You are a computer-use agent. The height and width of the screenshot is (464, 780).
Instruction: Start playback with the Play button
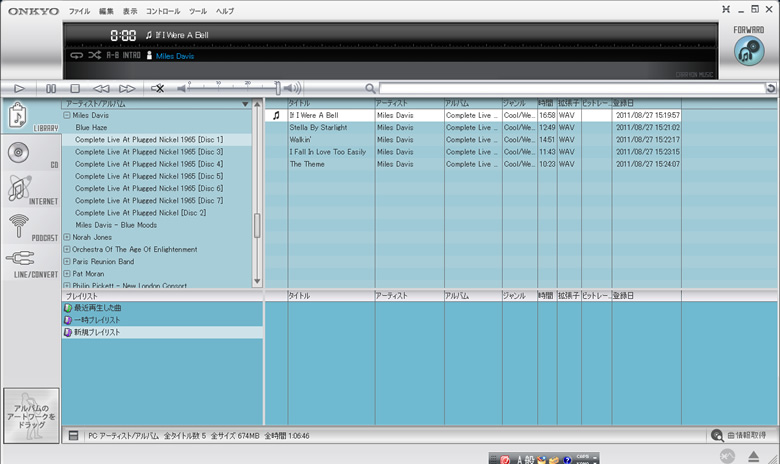coord(19,89)
